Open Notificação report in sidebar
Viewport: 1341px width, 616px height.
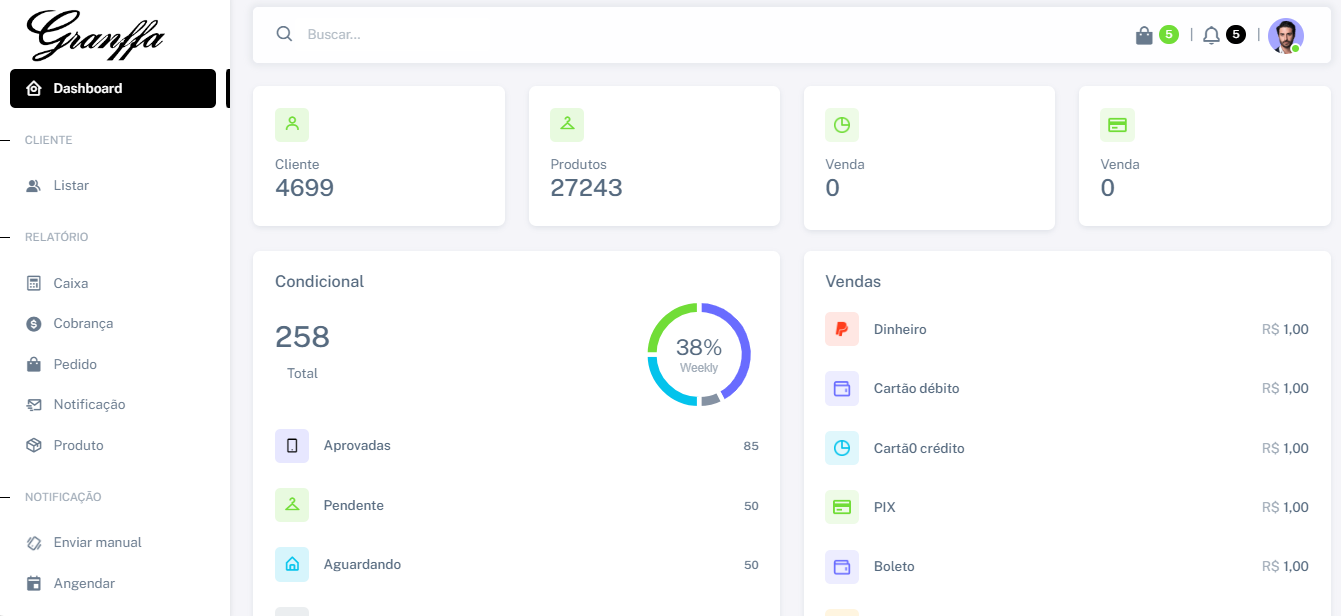pyautogui.click(x=89, y=404)
